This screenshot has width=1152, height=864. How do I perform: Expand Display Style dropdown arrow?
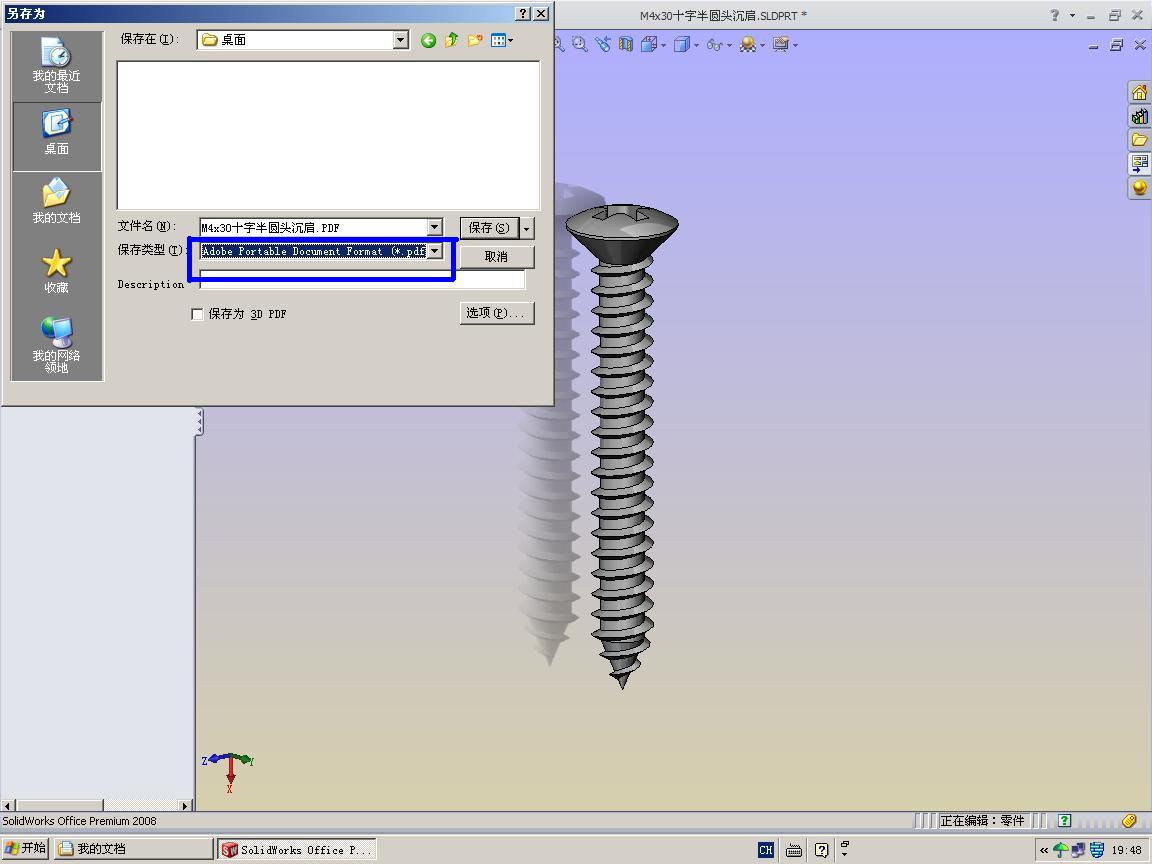click(x=696, y=46)
